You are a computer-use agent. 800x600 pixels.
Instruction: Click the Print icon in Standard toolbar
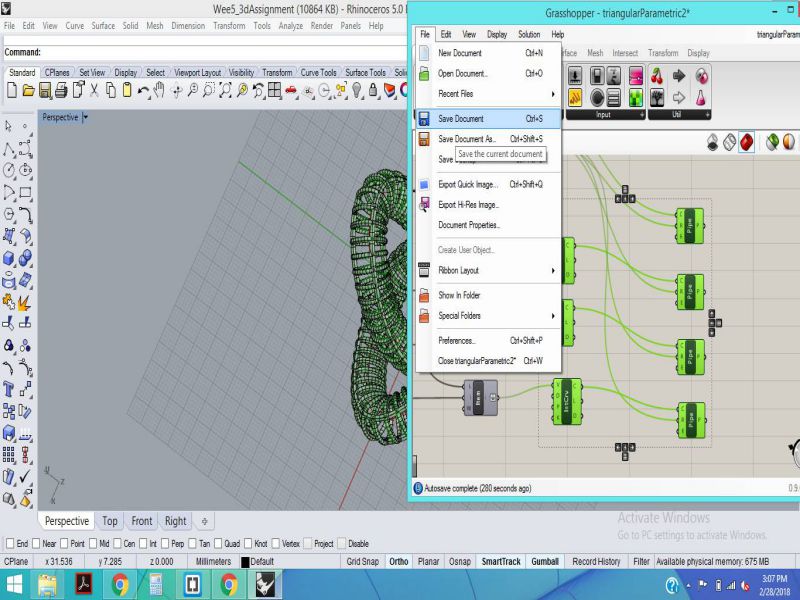pos(60,91)
